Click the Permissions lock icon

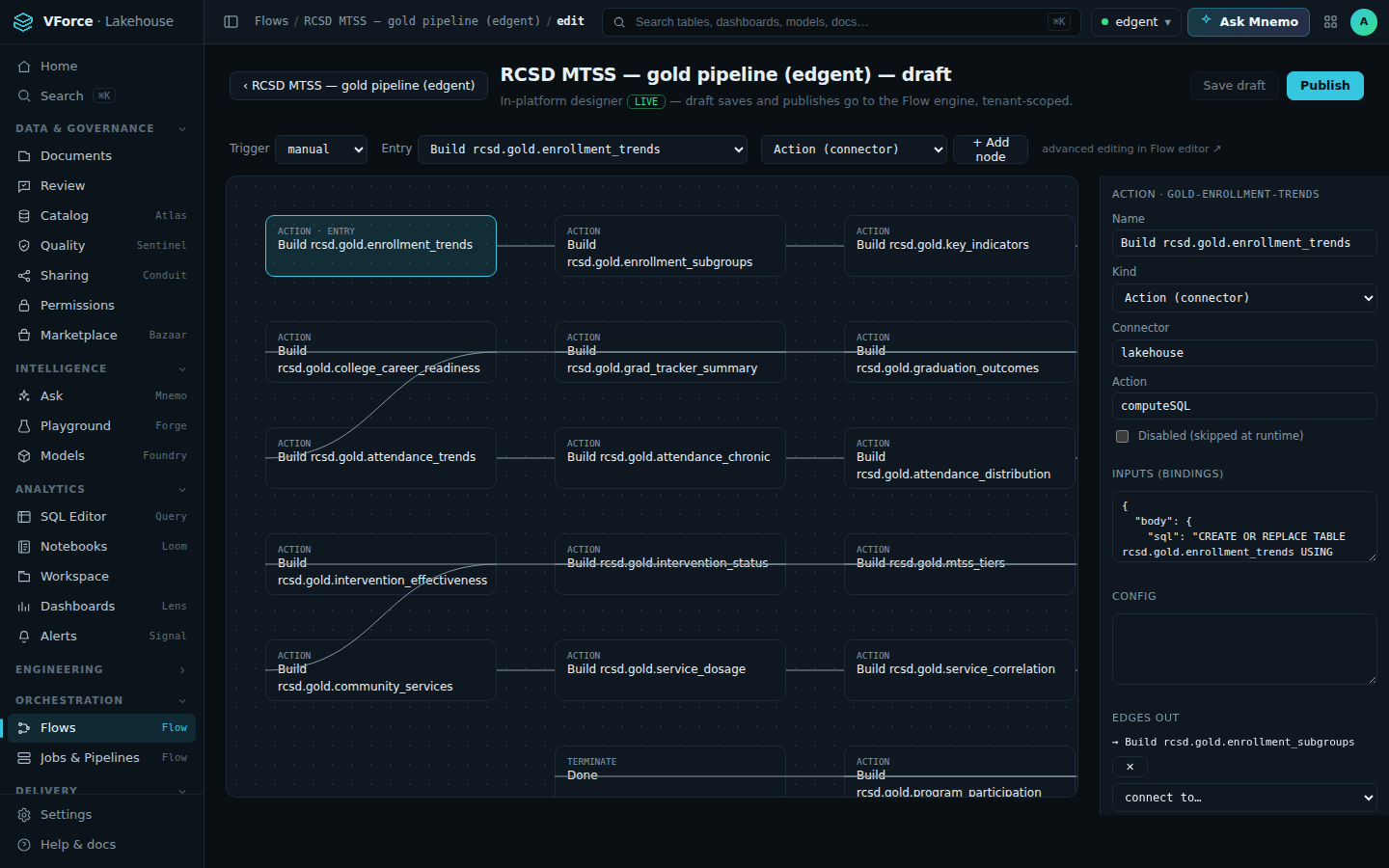[24, 306]
